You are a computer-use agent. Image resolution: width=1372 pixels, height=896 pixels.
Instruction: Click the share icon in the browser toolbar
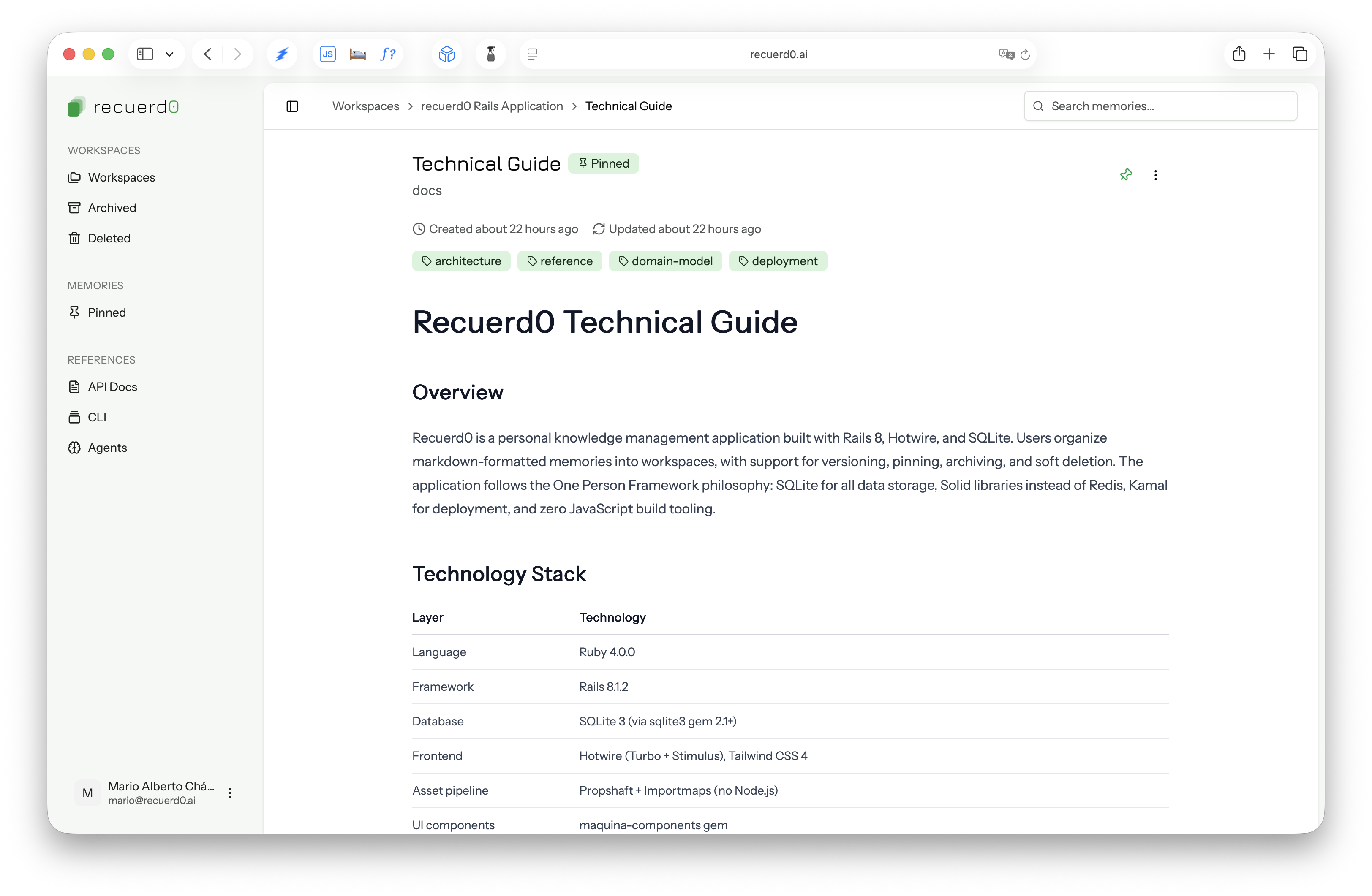1239,54
